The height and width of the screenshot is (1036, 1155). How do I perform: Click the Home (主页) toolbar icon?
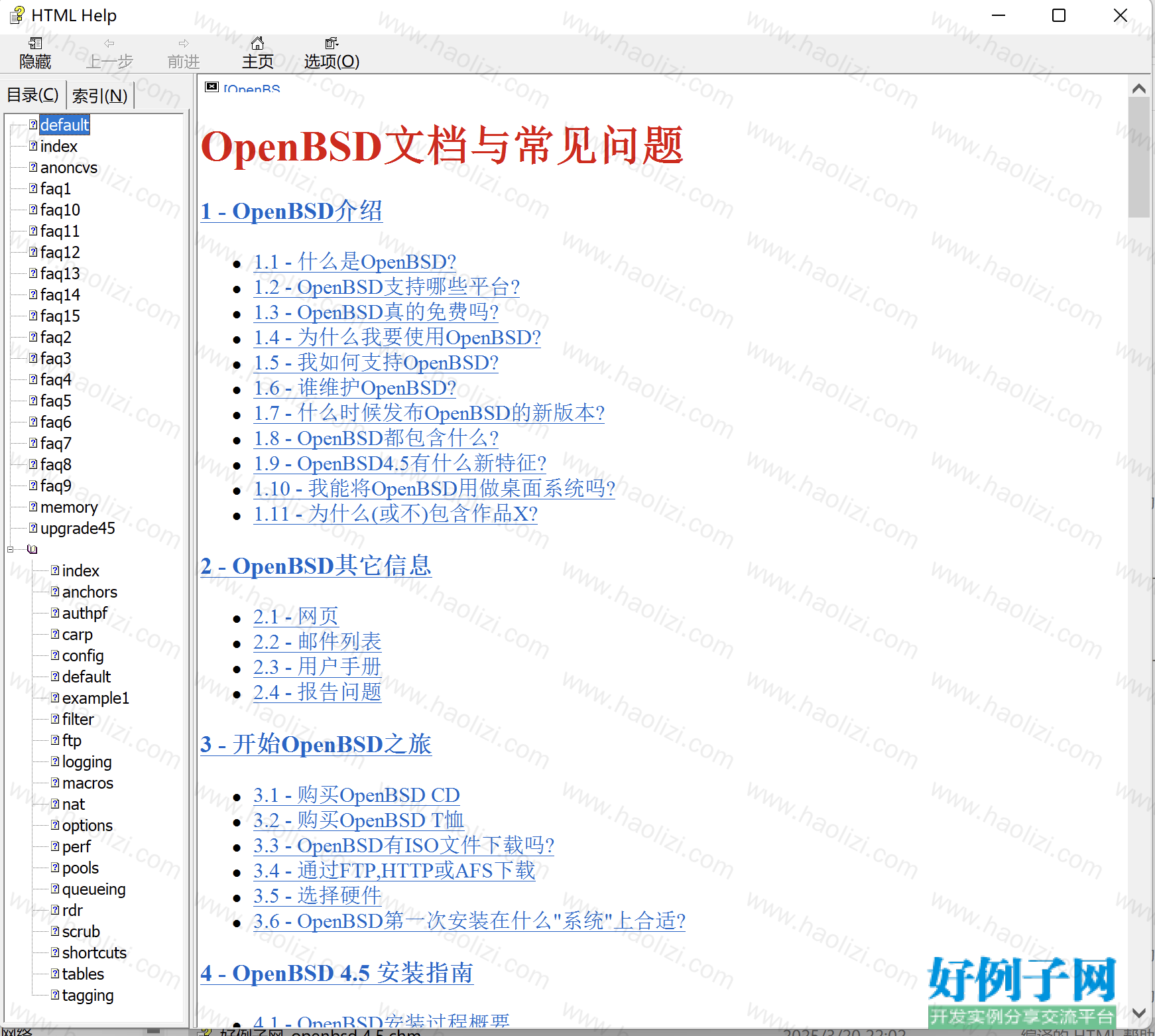pos(257,44)
